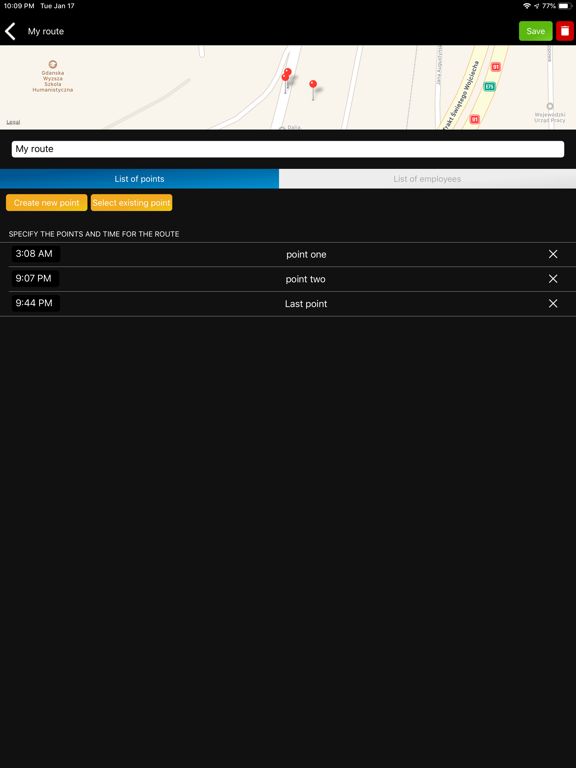
Task: Open the map Legal link
Action: pyautogui.click(x=13, y=122)
